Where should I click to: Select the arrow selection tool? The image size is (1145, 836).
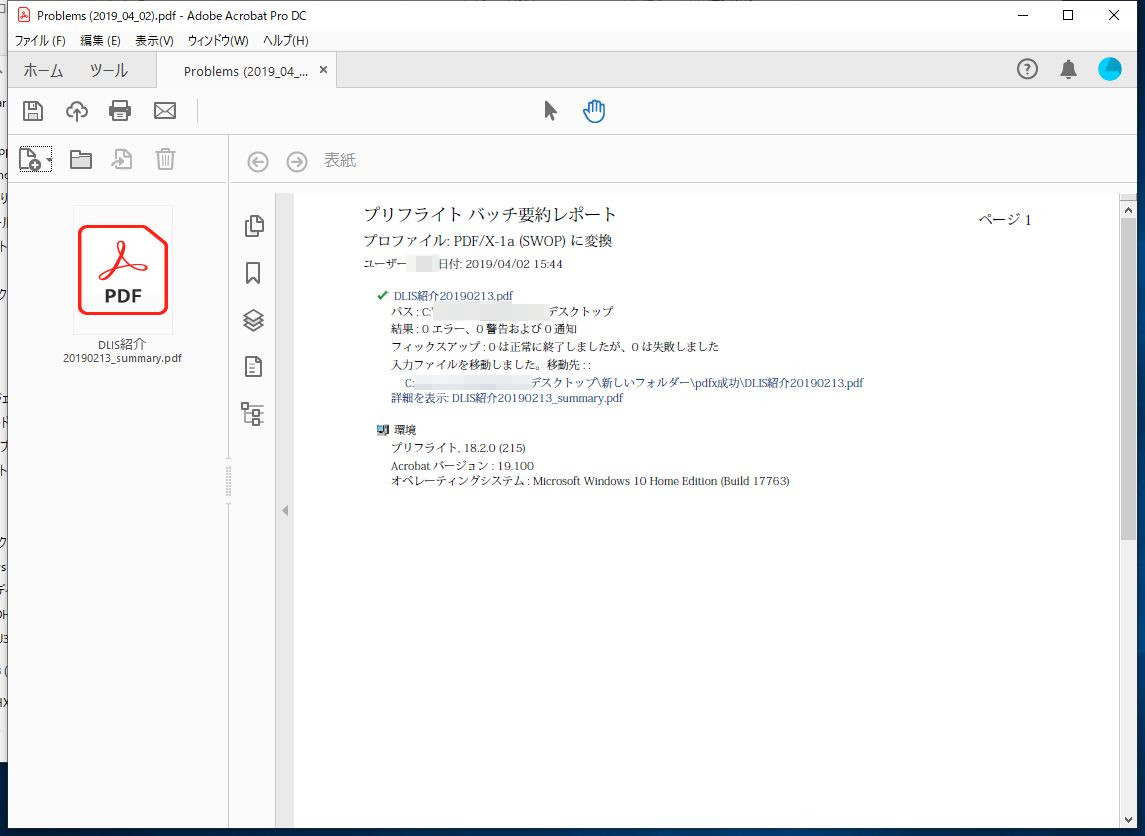[550, 111]
